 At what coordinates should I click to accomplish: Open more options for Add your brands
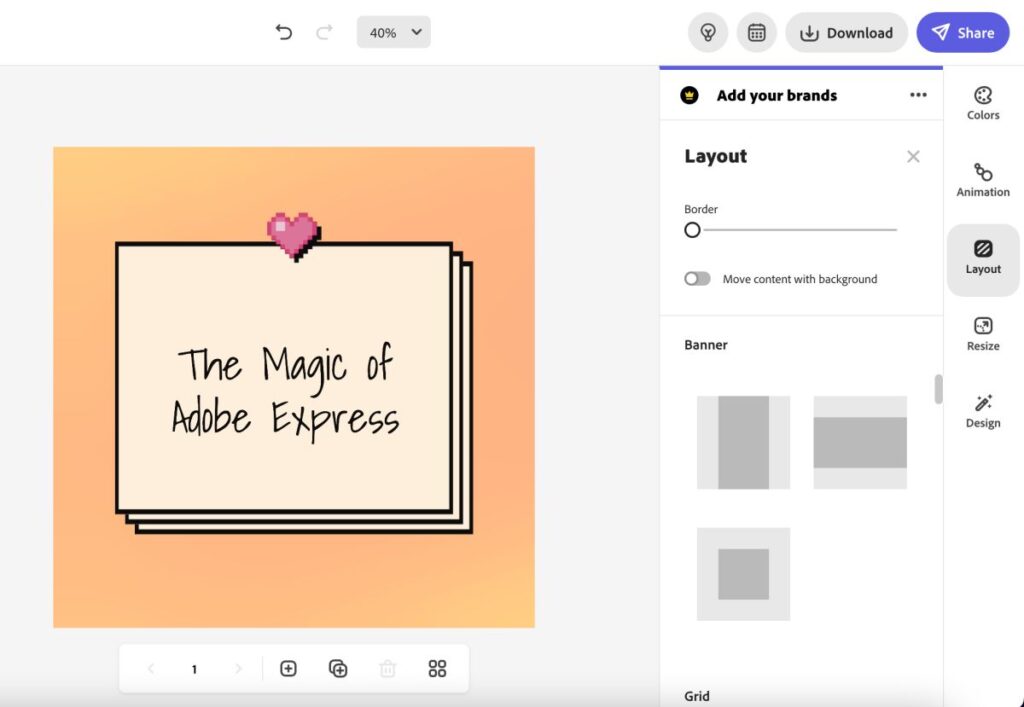tap(918, 95)
